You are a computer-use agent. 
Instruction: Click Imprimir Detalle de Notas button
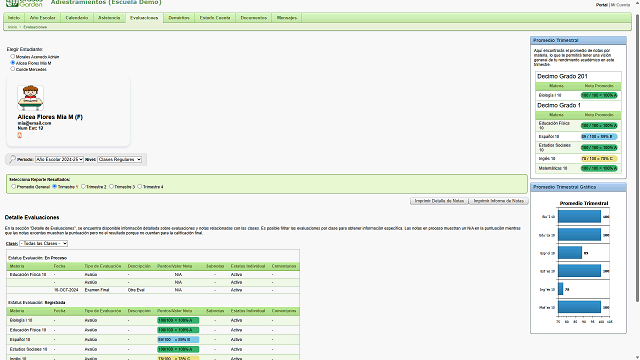tap(439, 201)
